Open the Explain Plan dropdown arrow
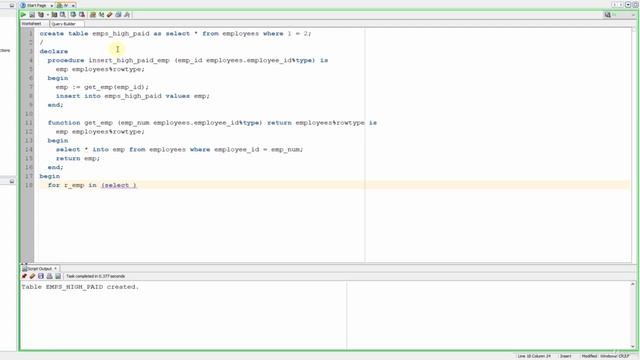Screen dimensions: 640x360 coord(47,15)
